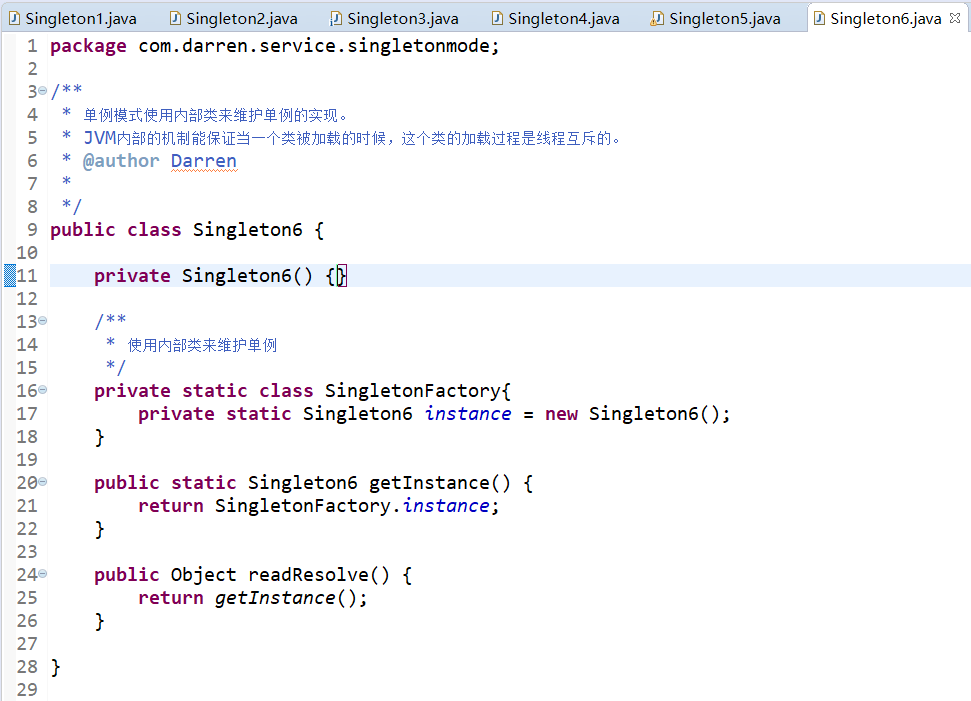Click the blue marker beside line 11
This screenshot has height=701, width=971.
click(x=10, y=276)
